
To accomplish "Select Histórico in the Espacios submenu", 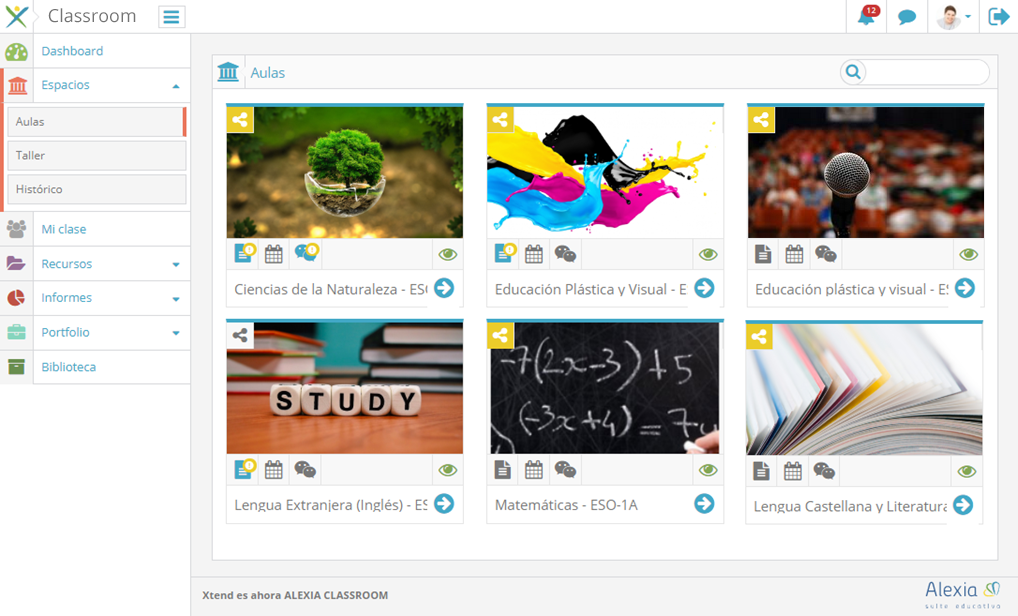I will pos(97,190).
